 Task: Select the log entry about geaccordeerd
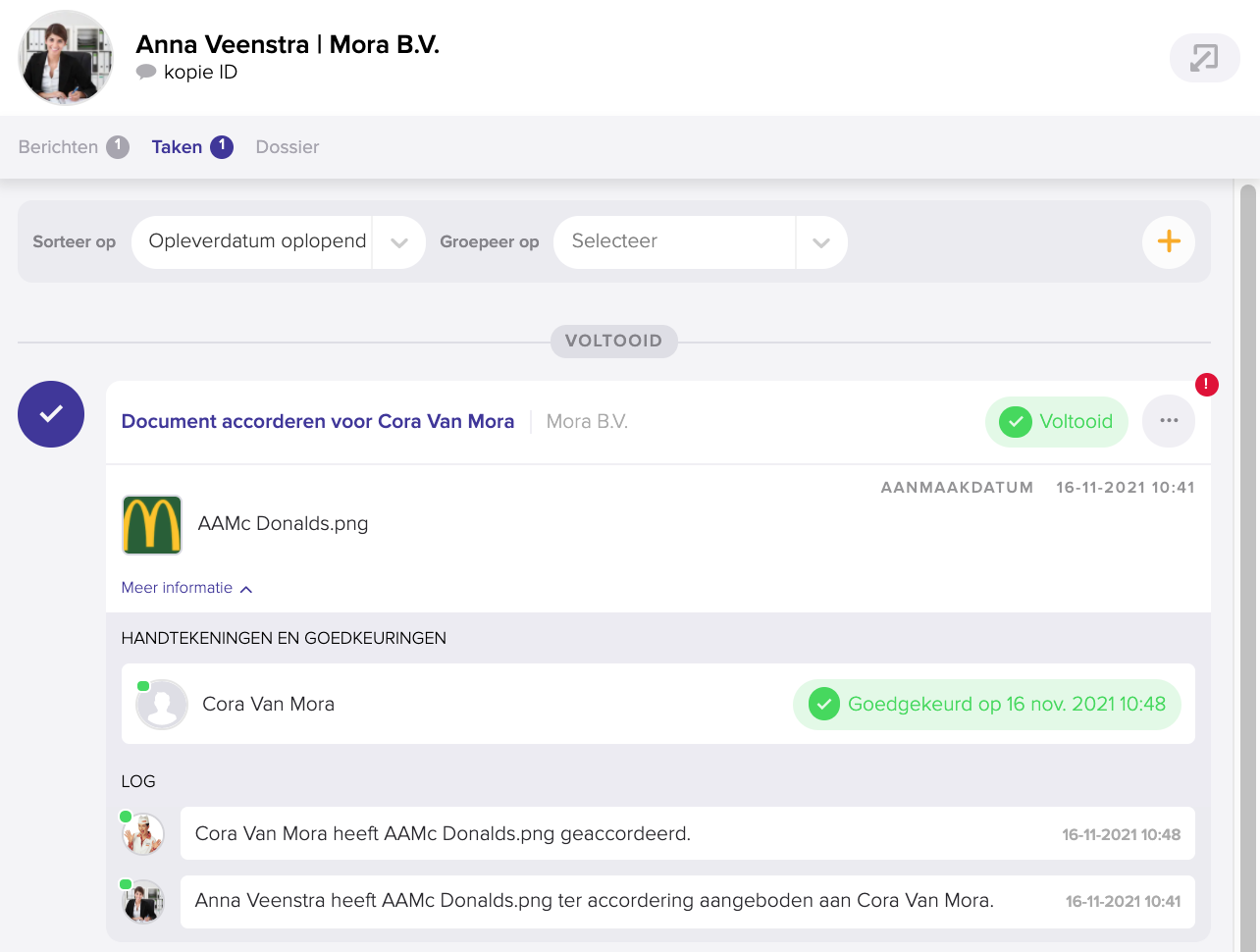[688, 833]
